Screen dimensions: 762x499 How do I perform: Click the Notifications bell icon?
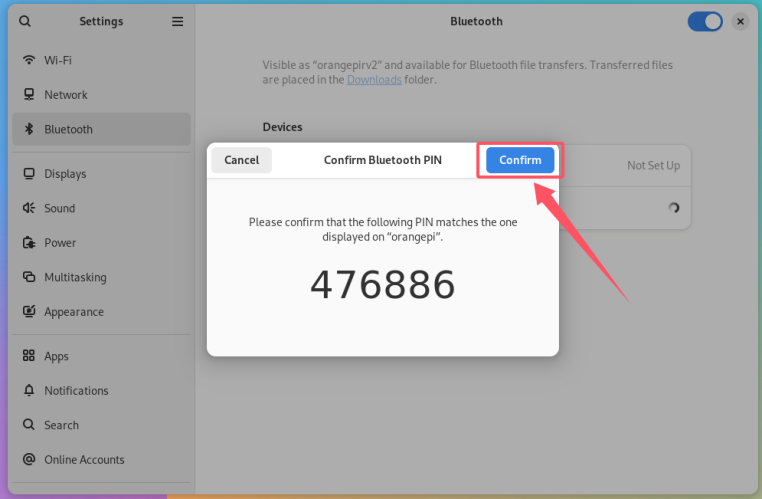click(29, 390)
